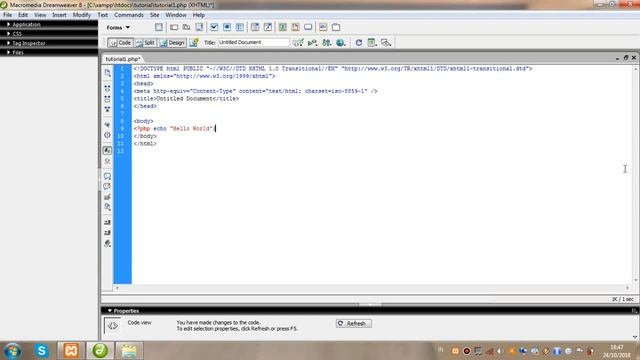Screen dimensions: 640x360
Task: Insert a Form from the Forms bar
Action: (x=159, y=27)
